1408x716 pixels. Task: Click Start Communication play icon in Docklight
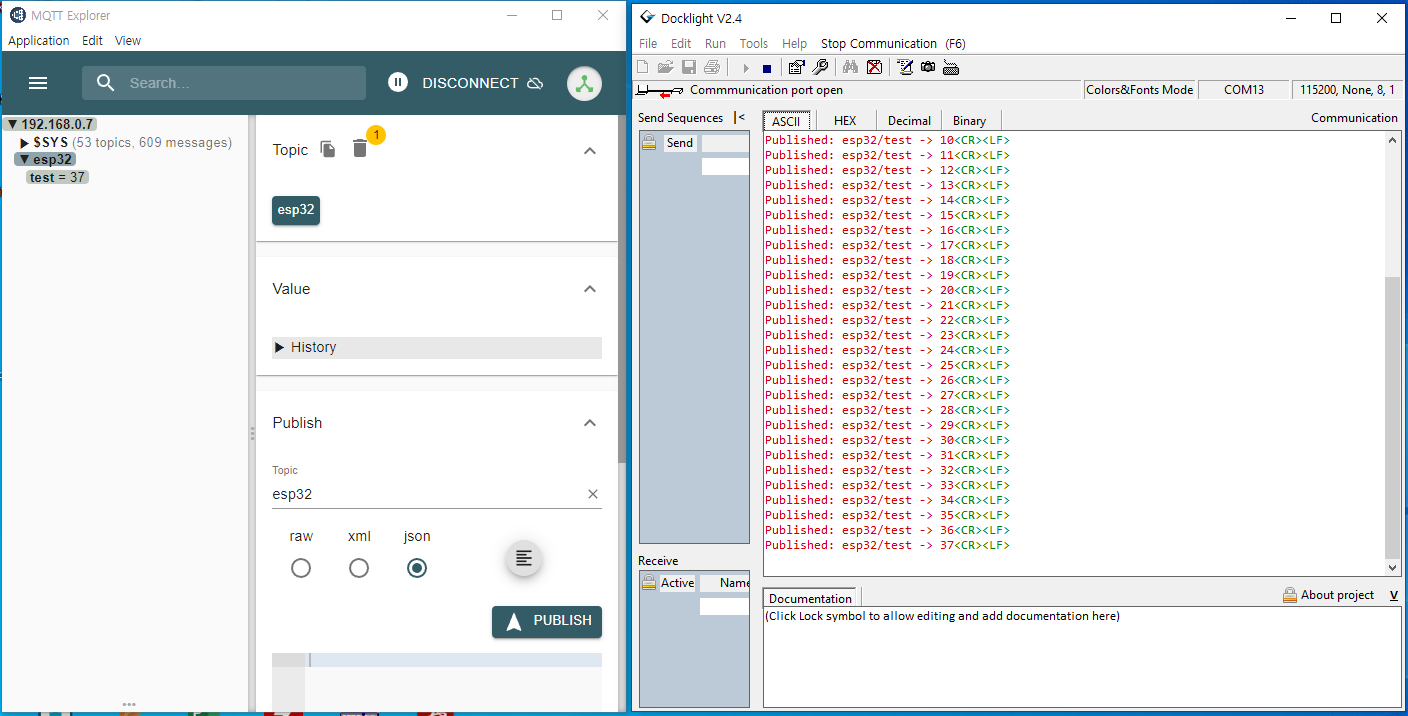pyautogui.click(x=746, y=68)
